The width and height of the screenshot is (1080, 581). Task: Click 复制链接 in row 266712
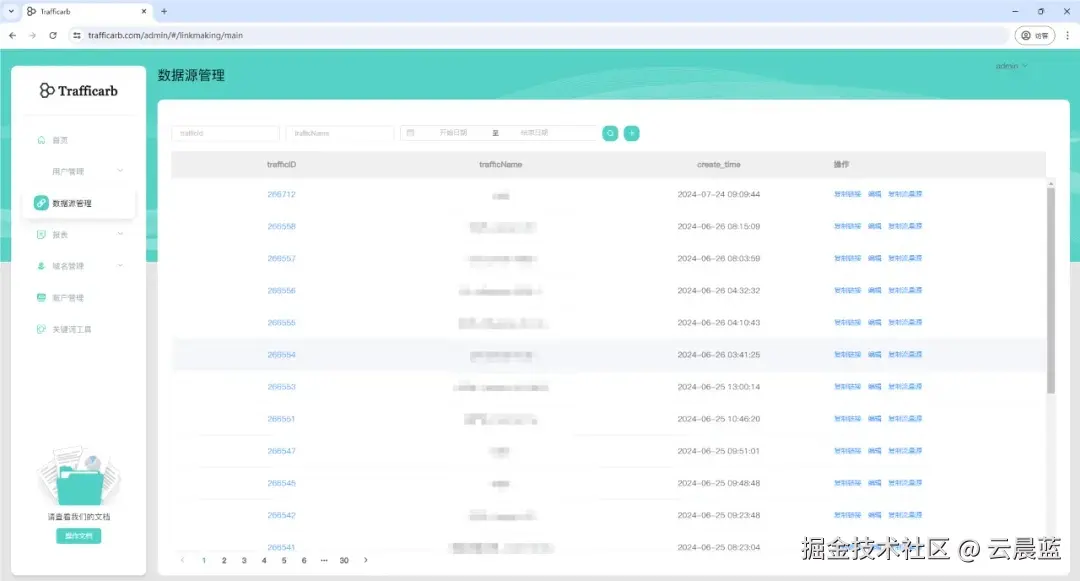pyautogui.click(x=847, y=194)
